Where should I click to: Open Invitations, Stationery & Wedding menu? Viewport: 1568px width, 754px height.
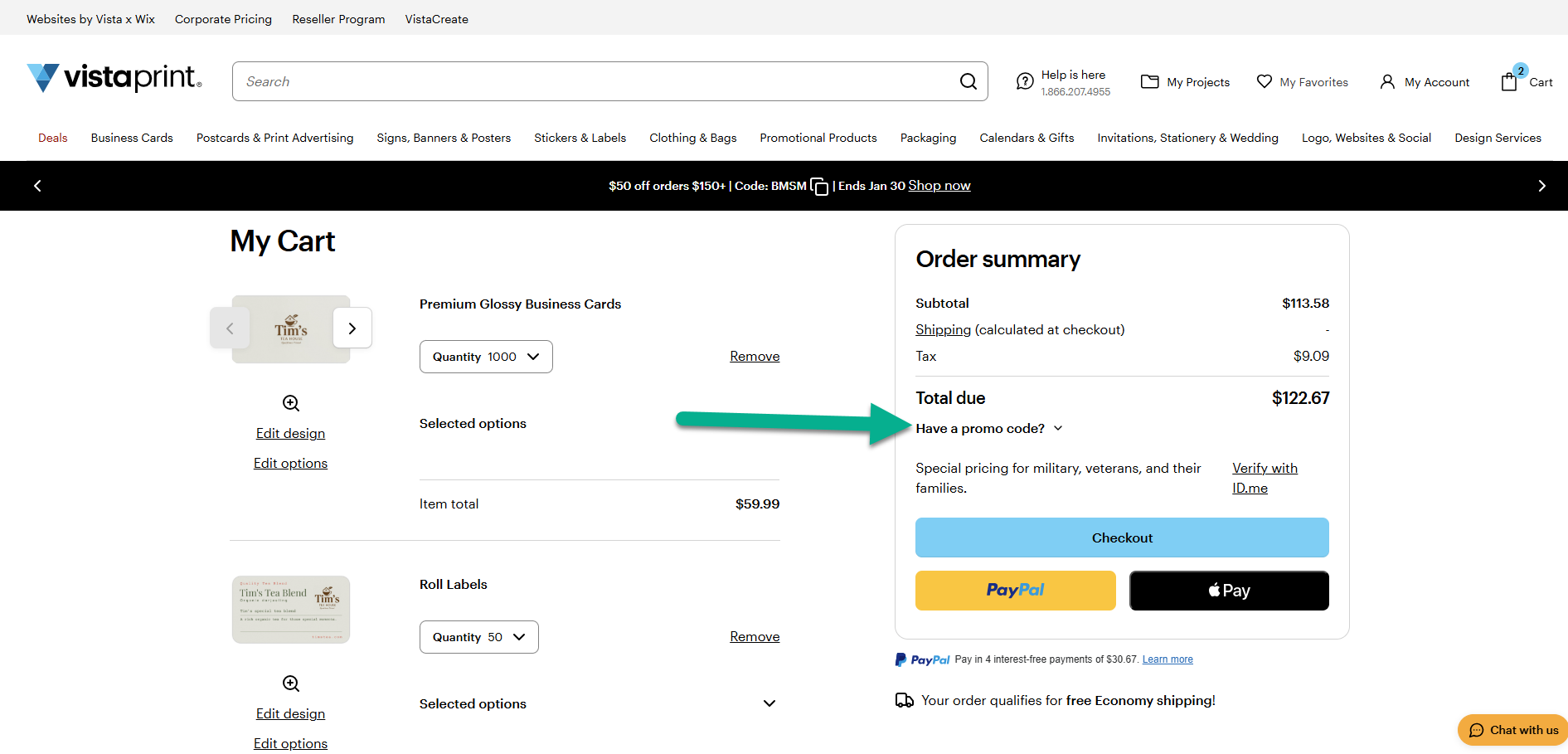(x=1188, y=138)
